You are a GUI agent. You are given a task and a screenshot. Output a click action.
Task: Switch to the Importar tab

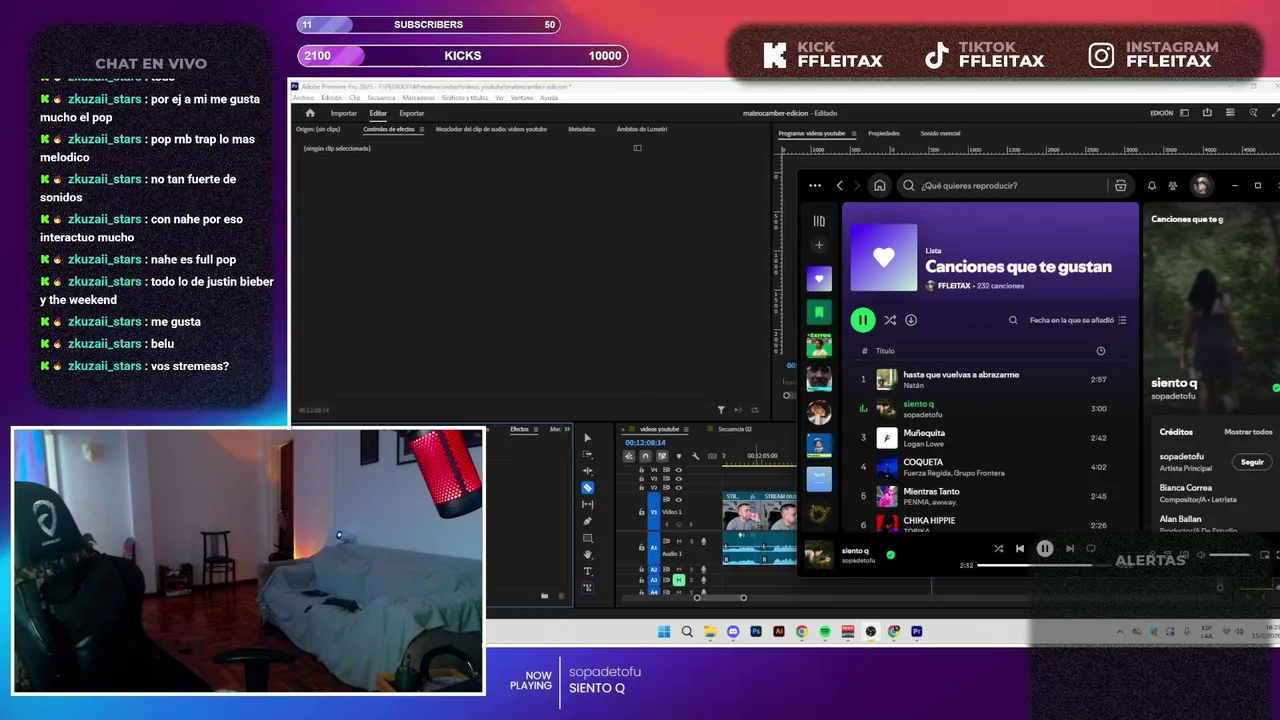[344, 113]
